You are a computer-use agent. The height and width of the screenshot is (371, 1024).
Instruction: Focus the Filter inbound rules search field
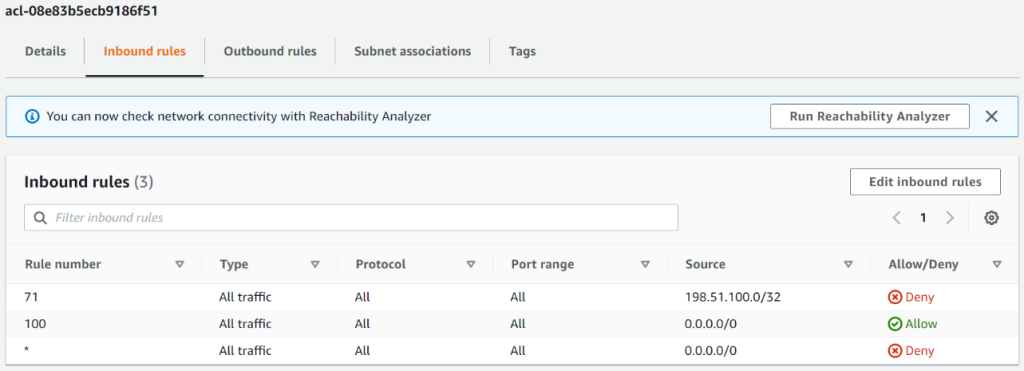[351, 218]
